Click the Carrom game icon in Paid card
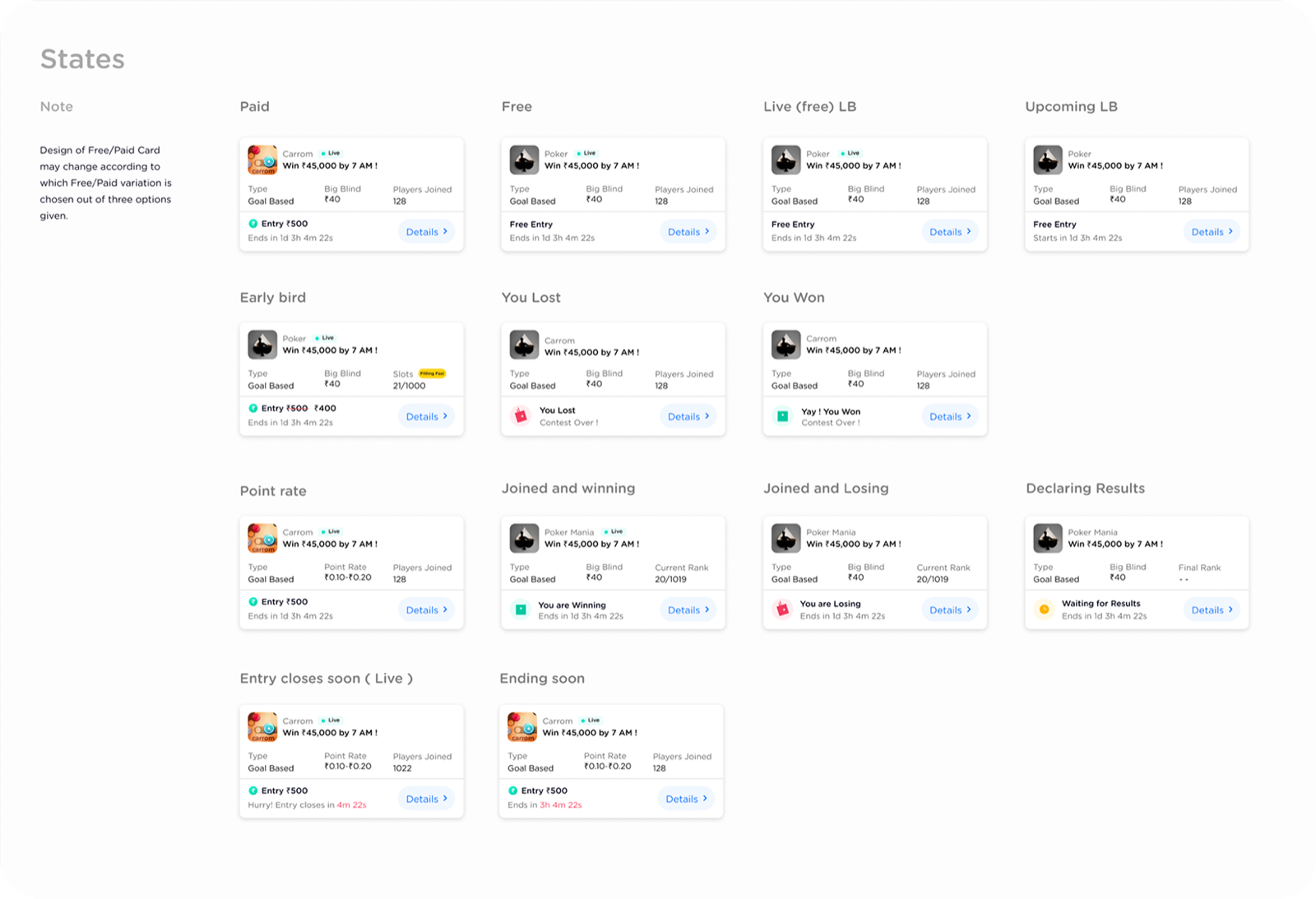This screenshot has width=1316, height=899. coord(262,160)
